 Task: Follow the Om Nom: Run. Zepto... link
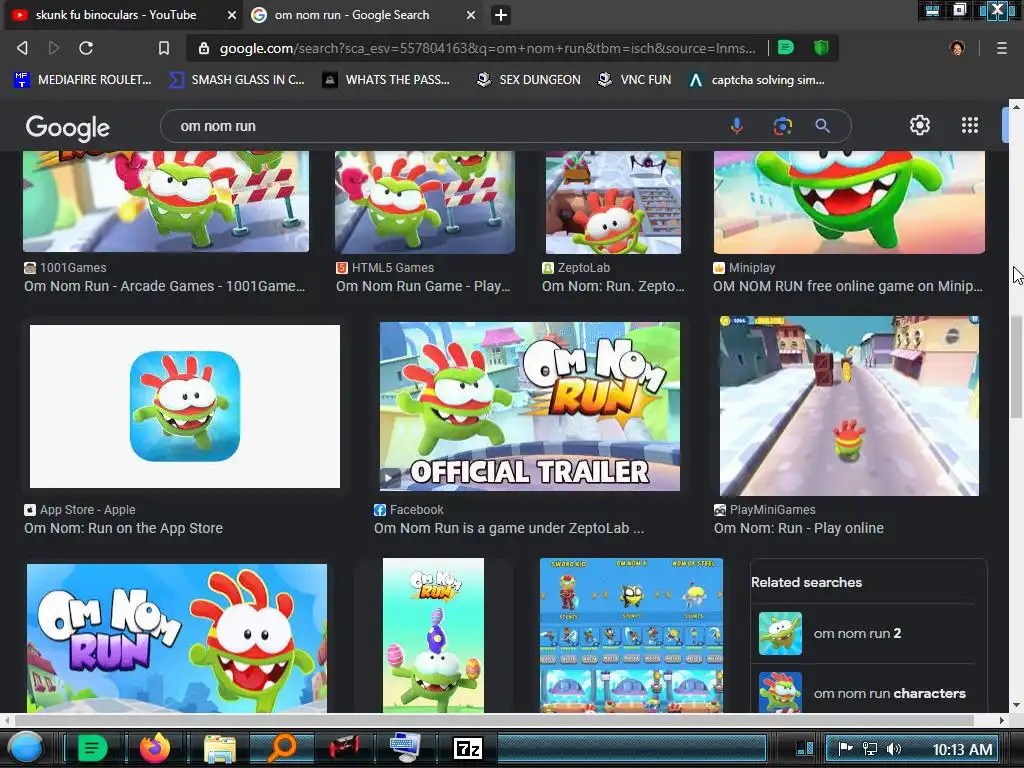[613, 286]
